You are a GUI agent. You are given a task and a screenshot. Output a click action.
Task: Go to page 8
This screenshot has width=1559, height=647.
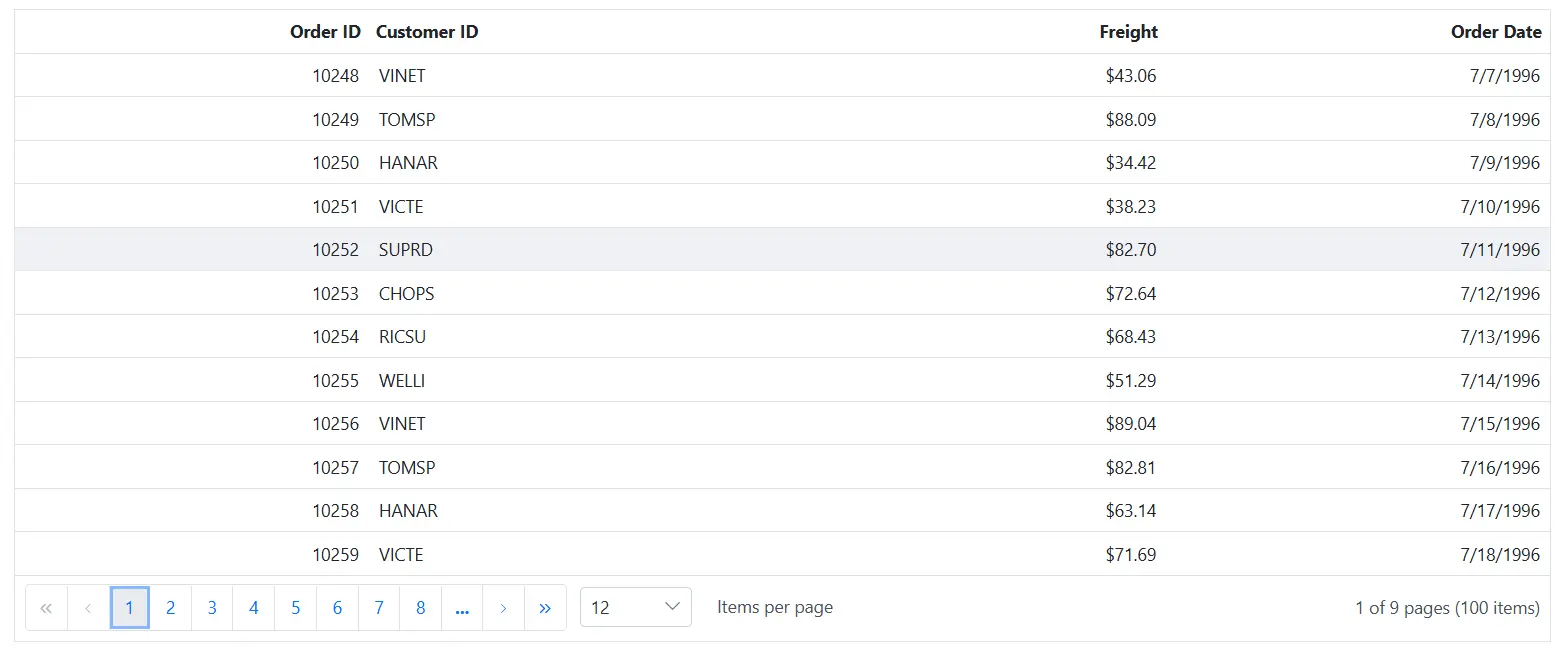pos(421,608)
